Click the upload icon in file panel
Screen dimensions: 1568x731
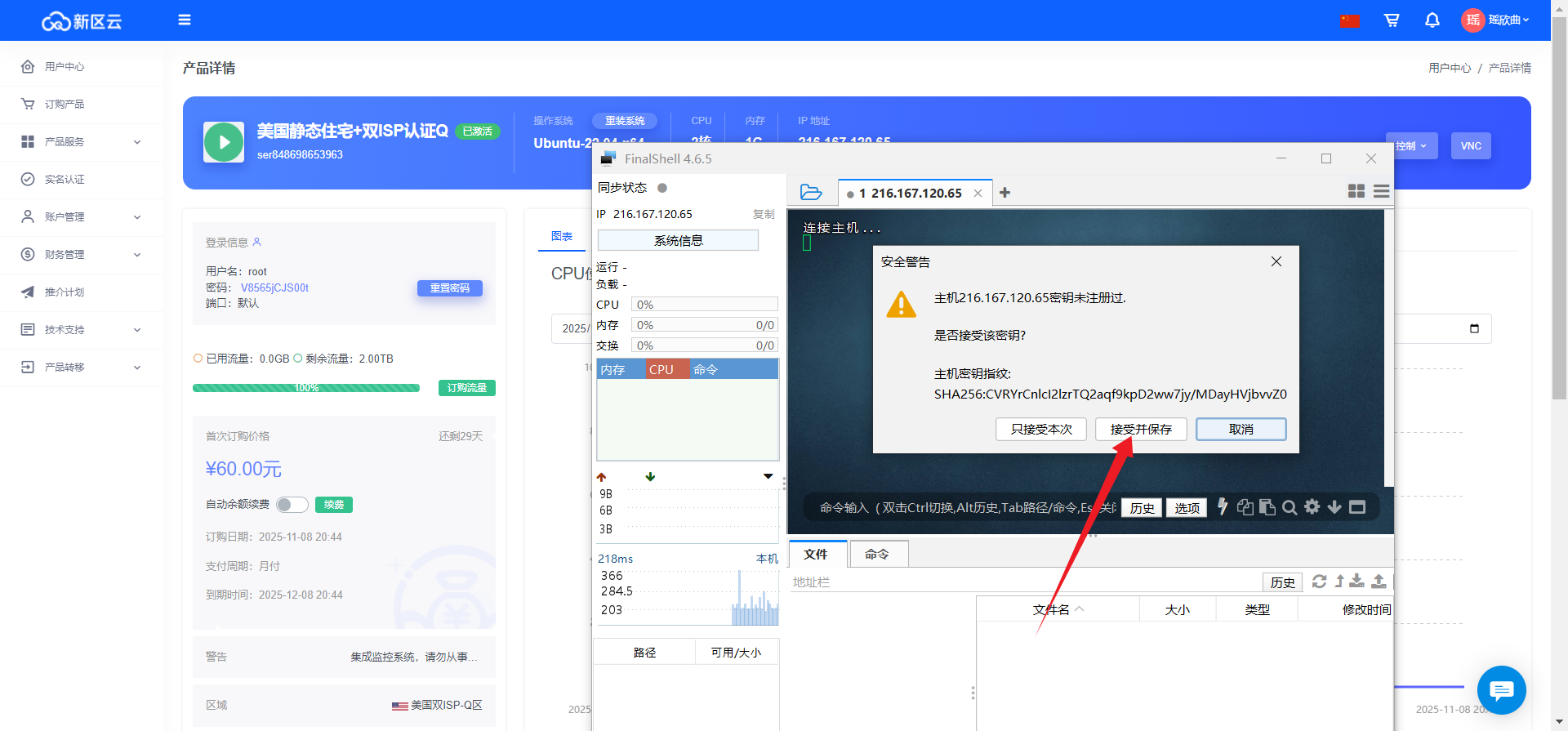pyautogui.click(x=1379, y=582)
